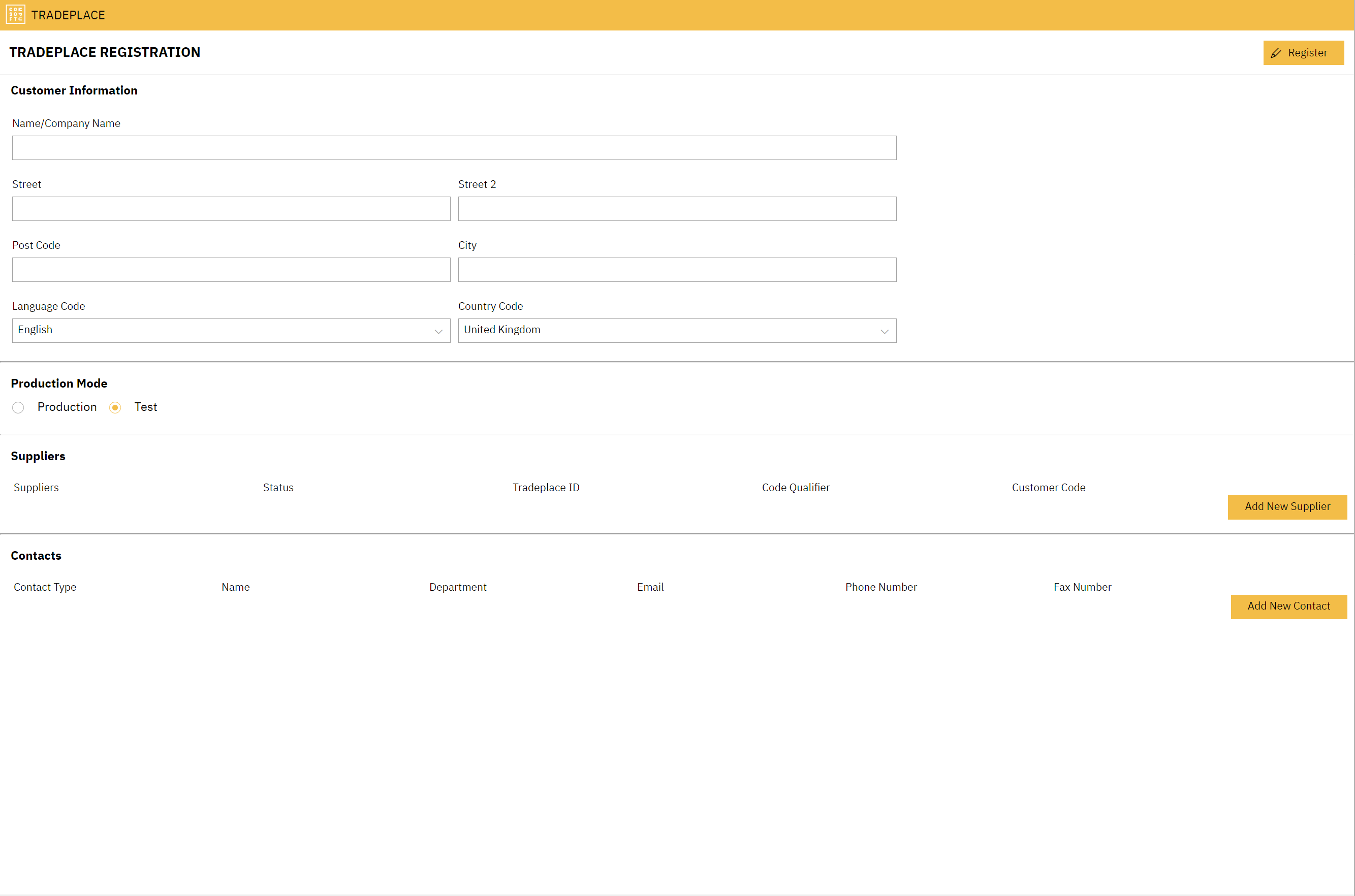Click the Email column header
Image resolution: width=1355 pixels, height=896 pixels.
click(650, 587)
